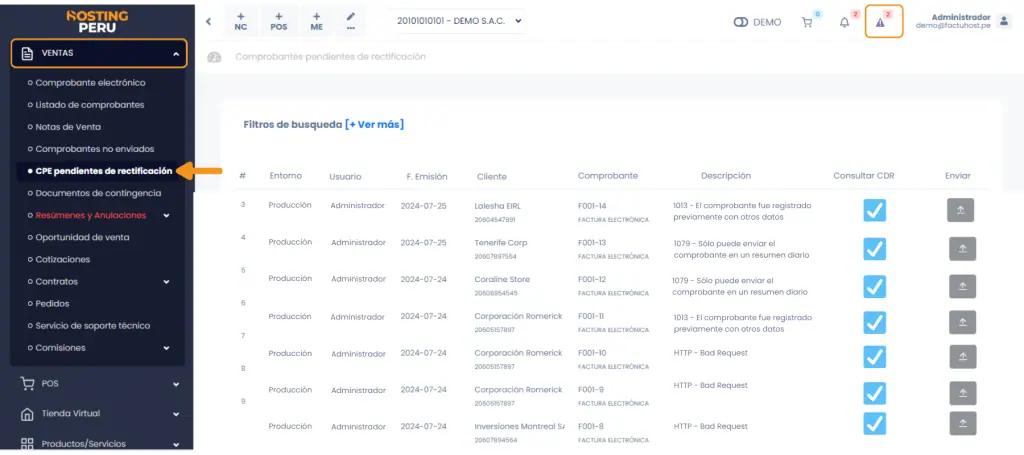Screen dimensions: 1024x455
Task: Click the Tienda Virtual house icon
Action: tap(27, 414)
